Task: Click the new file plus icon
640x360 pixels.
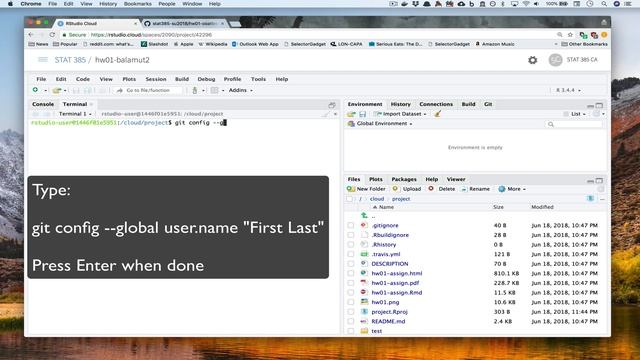Action: 36,90
